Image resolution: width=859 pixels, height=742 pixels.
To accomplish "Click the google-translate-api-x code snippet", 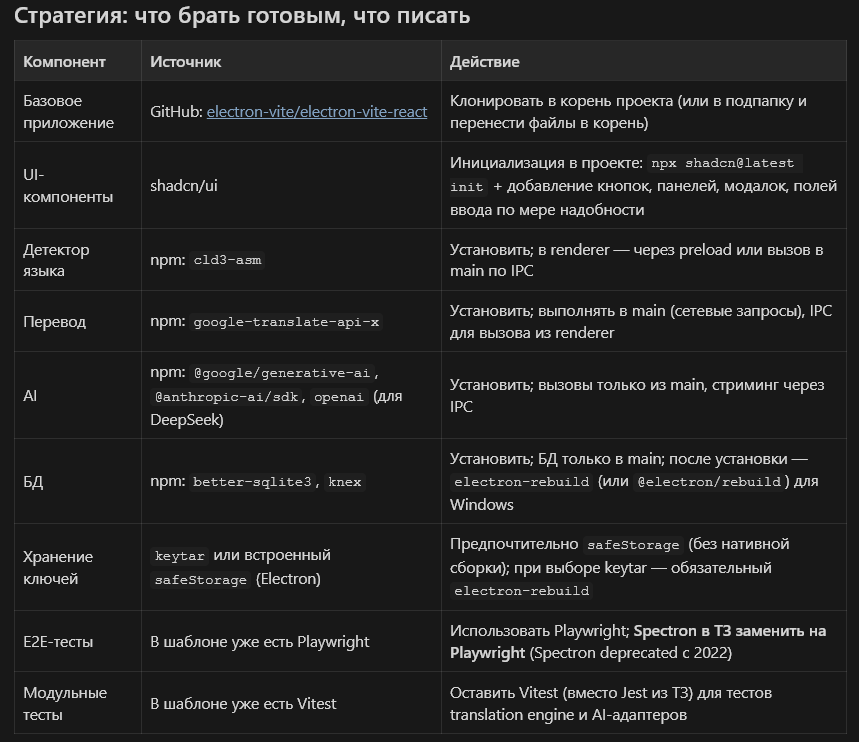I will coord(286,323).
